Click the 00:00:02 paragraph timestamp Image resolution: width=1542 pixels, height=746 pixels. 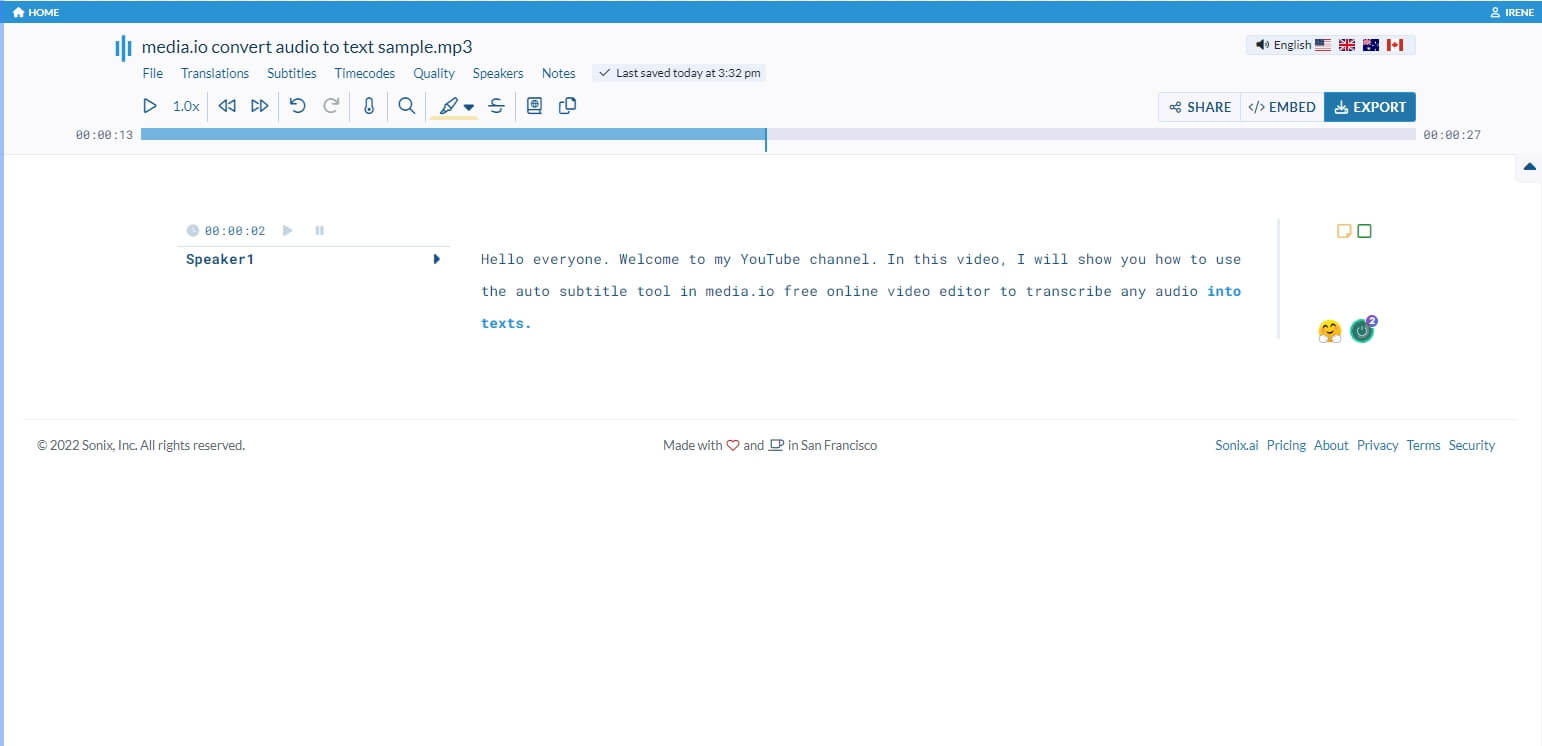pyautogui.click(x=235, y=231)
